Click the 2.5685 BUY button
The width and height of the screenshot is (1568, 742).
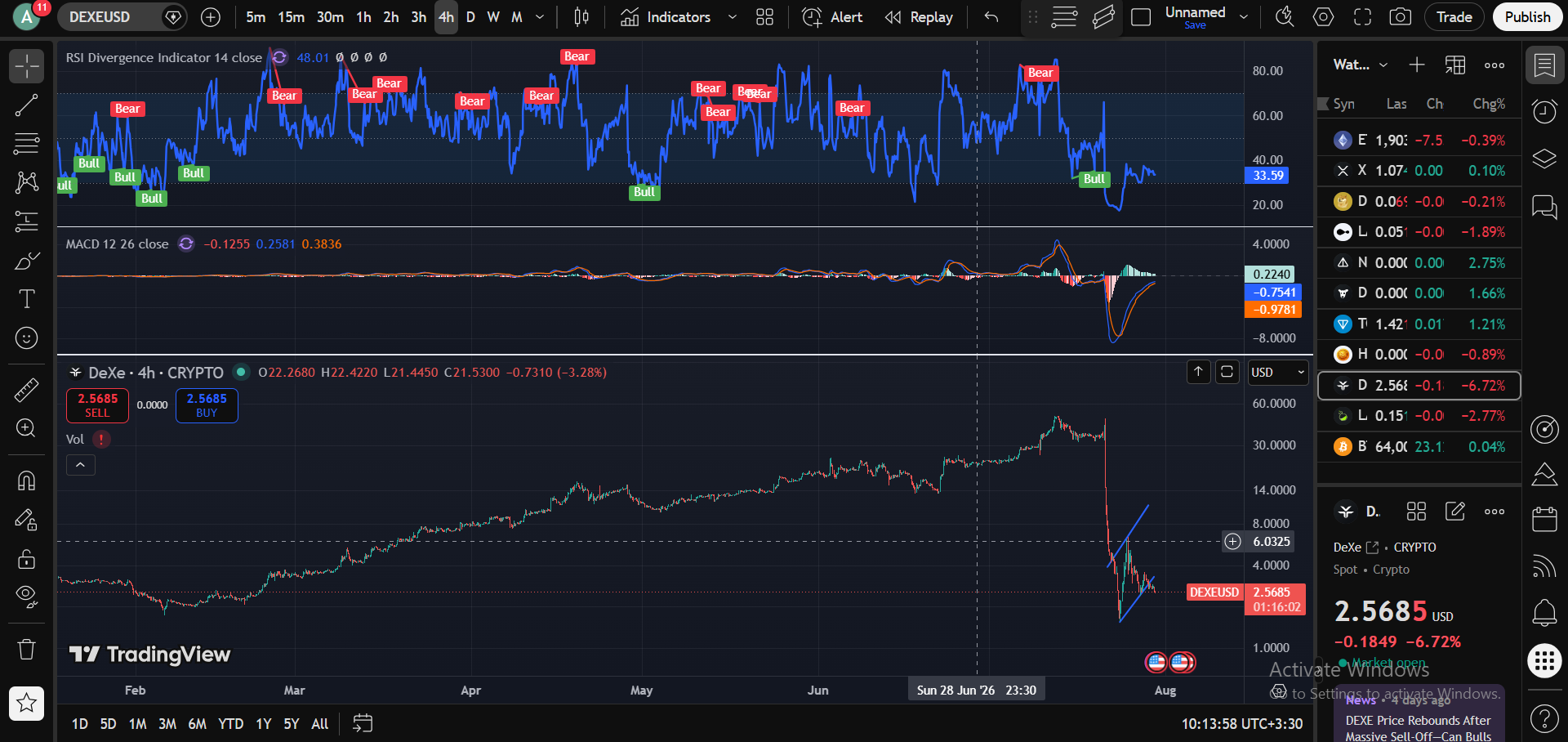(207, 405)
